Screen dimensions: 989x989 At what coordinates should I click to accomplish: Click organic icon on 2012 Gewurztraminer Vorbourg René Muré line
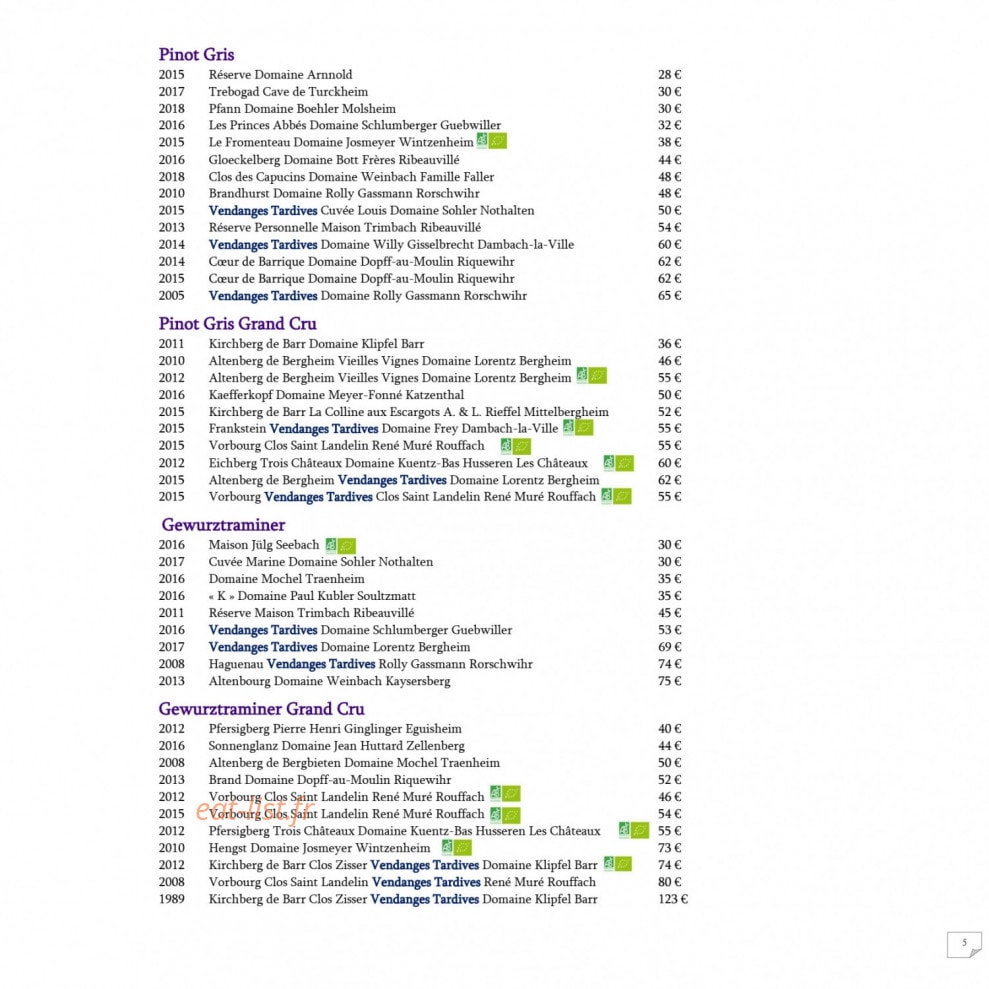505,794
